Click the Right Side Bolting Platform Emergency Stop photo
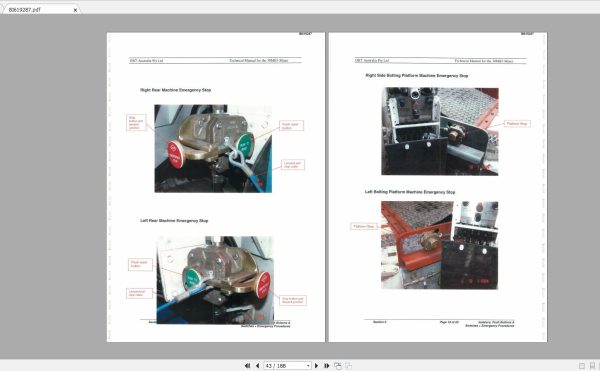 (440, 131)
